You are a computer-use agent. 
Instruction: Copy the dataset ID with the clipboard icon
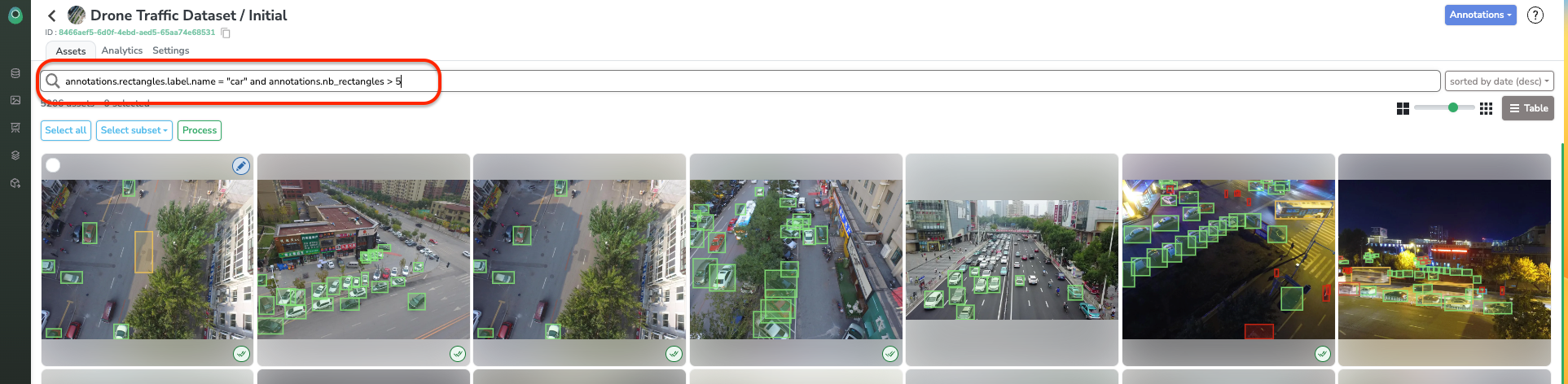point(226,33)
